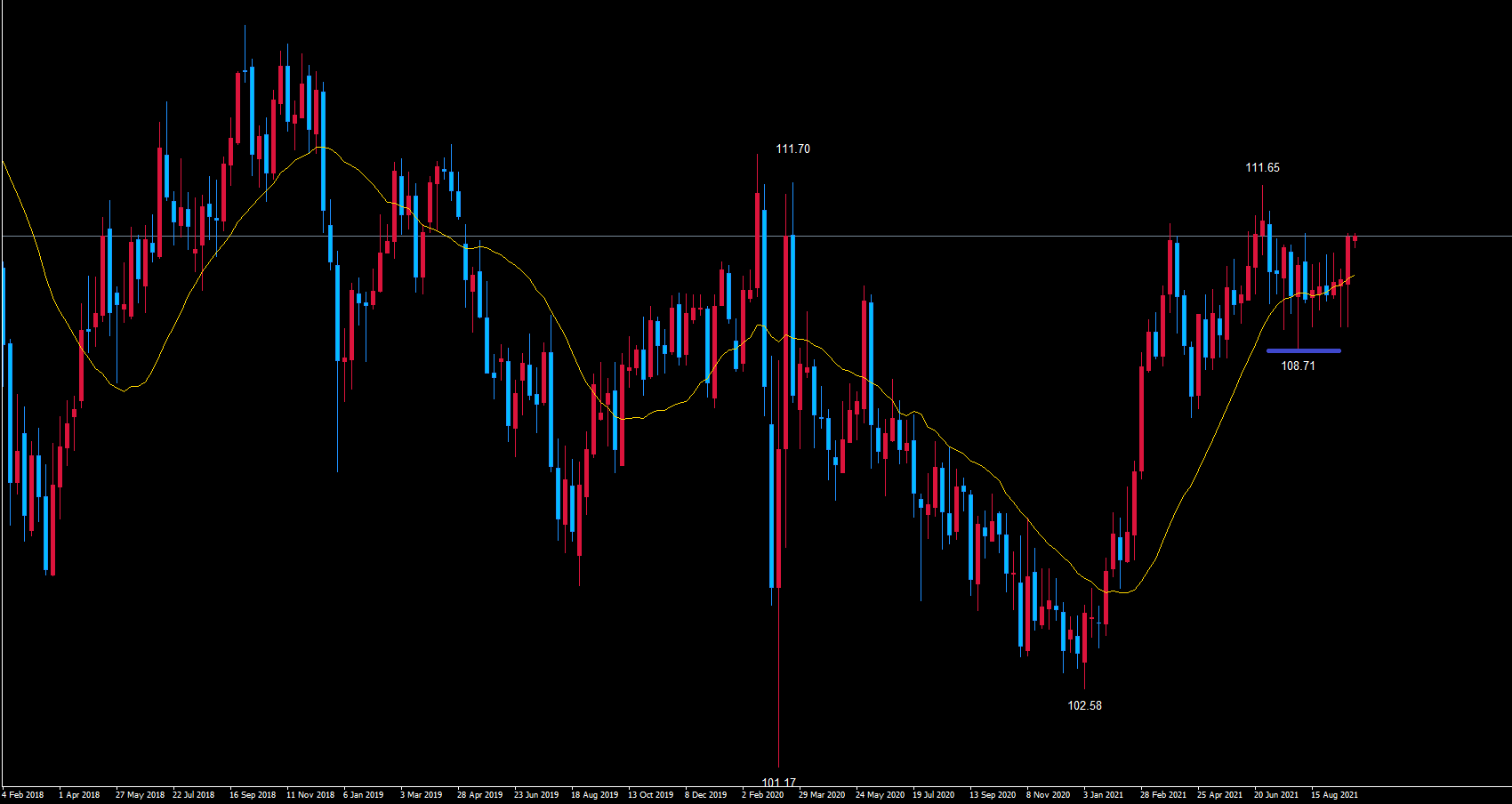Click the 4 Feb 2018 date label
Viewport: 1512px width, 804px height.
23,795
